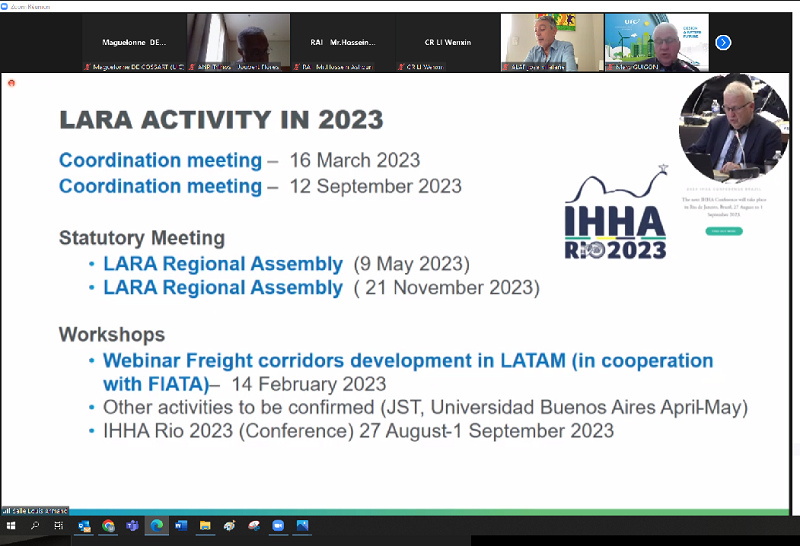Image resolution: width=800 pixels, height=546 pixels.
Task: Click muted mic icon on ANP Trilhos tile
Action: click(192, 67)
